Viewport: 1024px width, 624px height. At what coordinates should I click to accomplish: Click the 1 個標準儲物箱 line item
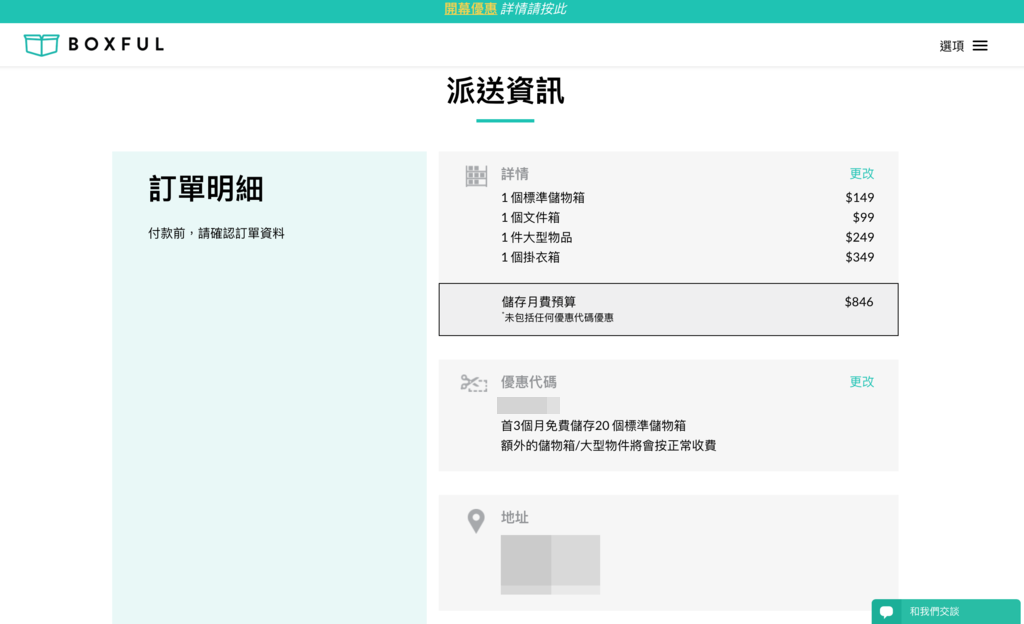[548, 198]
